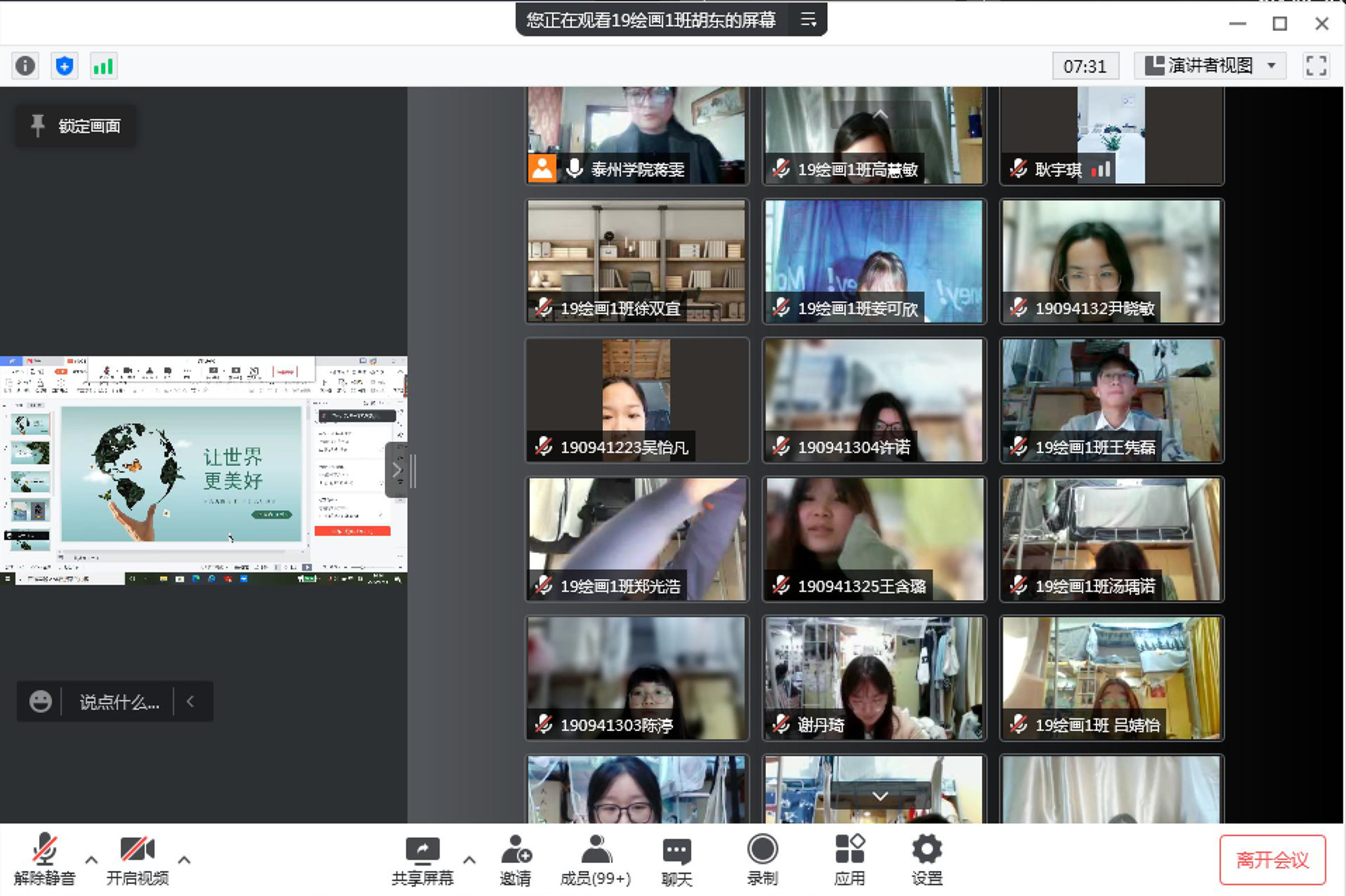Open the speaker view dropdown

pyautogui.click(x=1209, y=66)
